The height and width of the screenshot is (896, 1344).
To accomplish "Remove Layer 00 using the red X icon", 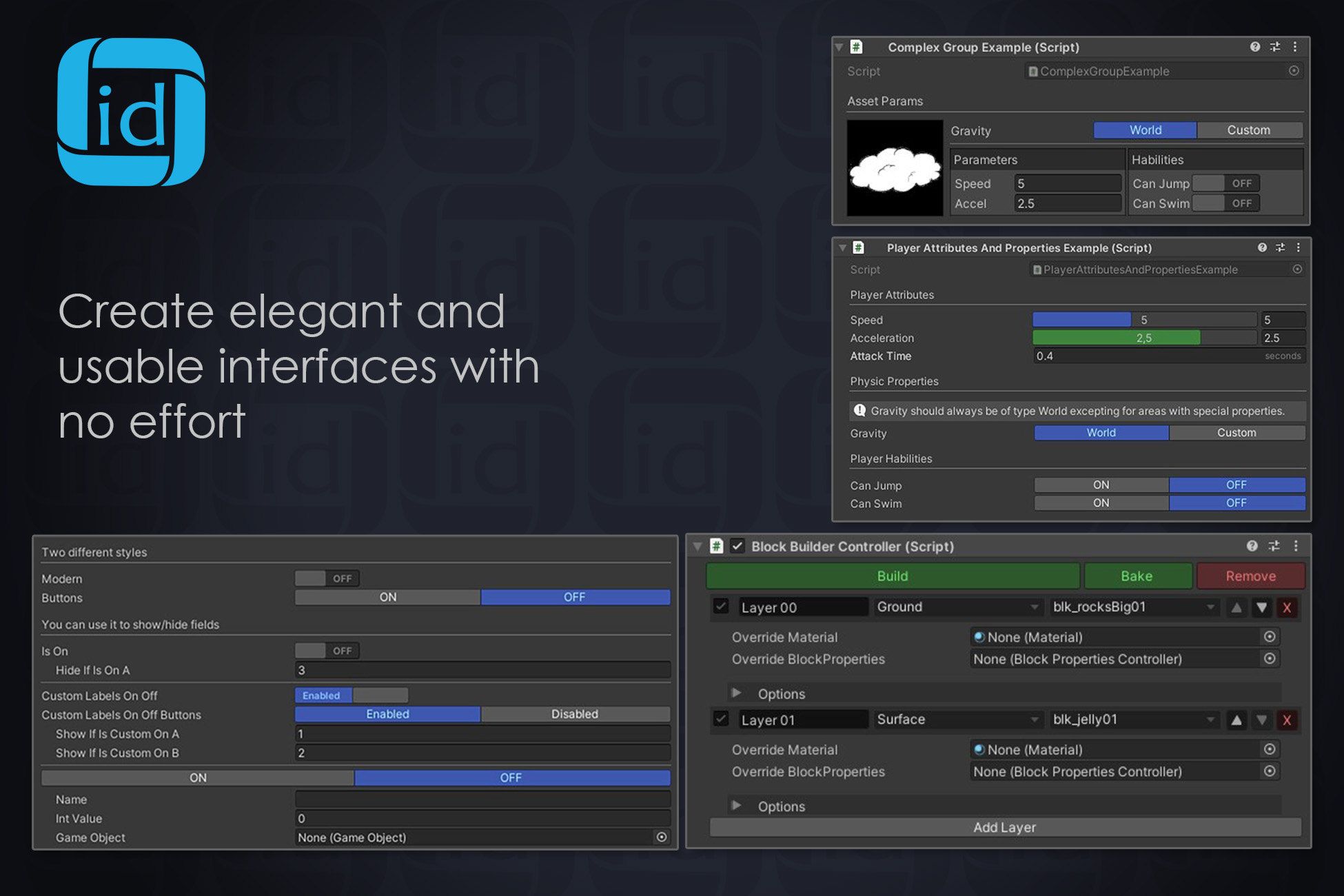I will pos(1287,607).
